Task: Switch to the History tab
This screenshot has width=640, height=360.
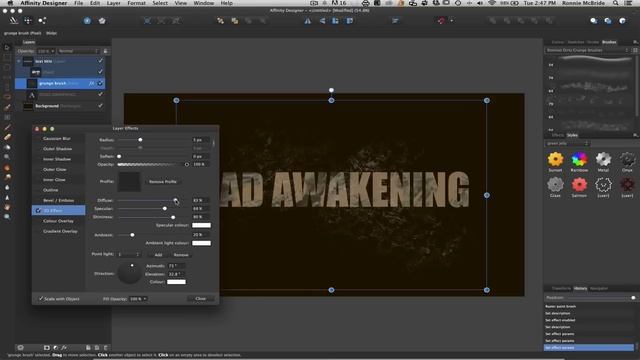Action: pyautogui.click(x=580, y=289)
